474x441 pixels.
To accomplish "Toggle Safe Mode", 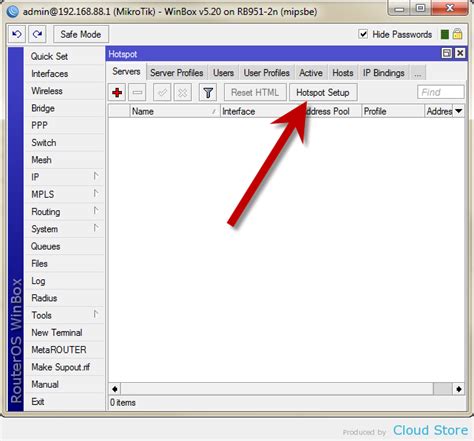I will pos(81,34).
